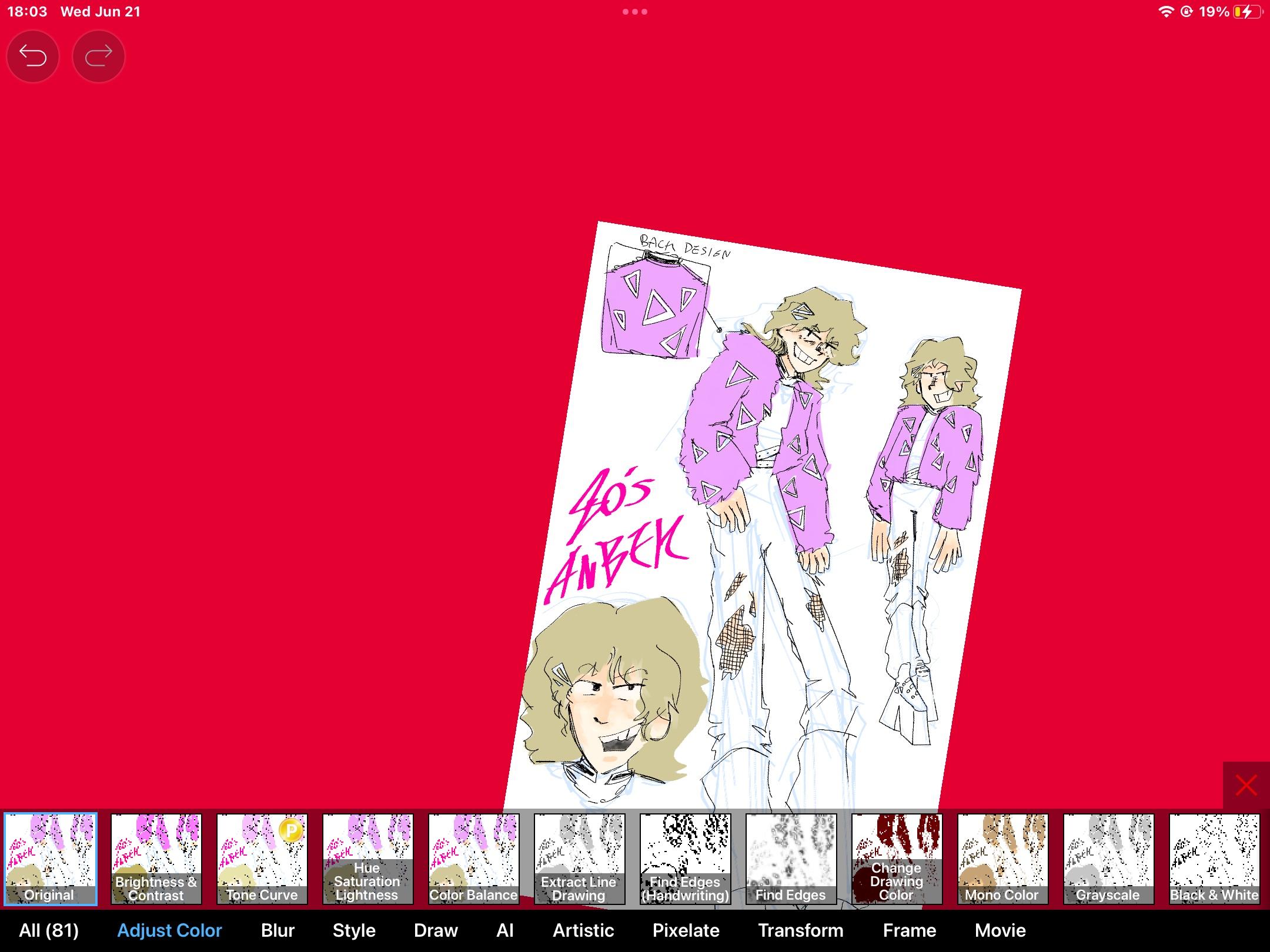Switch to the Artistic tab
The width and height of the screenshot is (1270, 952).
tap(583, 930)
